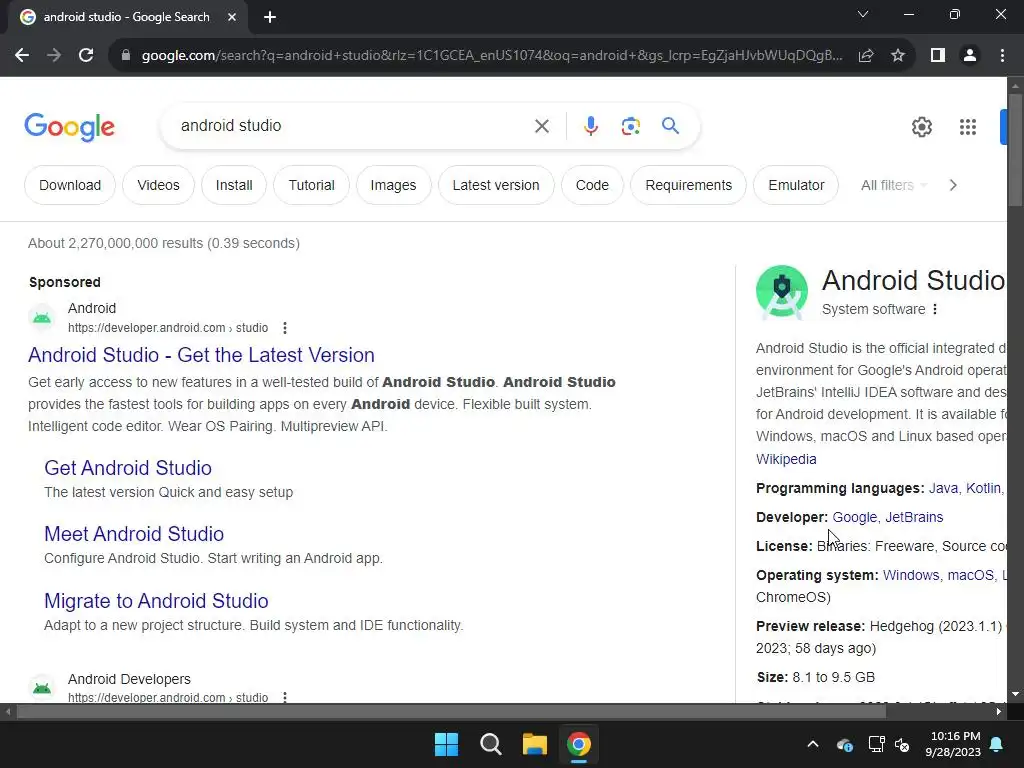Click the Chrome address bar URL
Viewport: 1024px width, 768px height.
[x=491, y=56]
